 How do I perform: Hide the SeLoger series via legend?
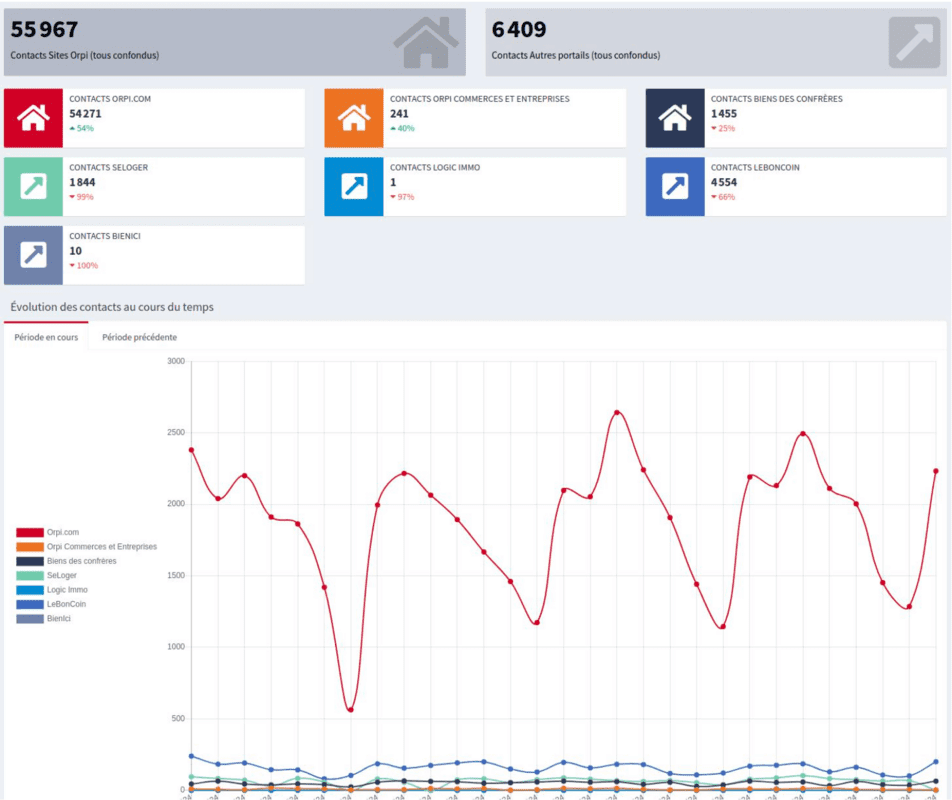(61, 575)
